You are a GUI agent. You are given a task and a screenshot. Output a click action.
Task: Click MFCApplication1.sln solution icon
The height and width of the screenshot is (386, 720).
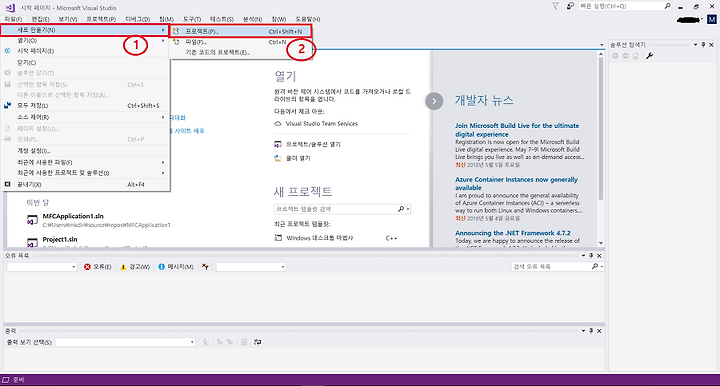[x=32, y=220]
